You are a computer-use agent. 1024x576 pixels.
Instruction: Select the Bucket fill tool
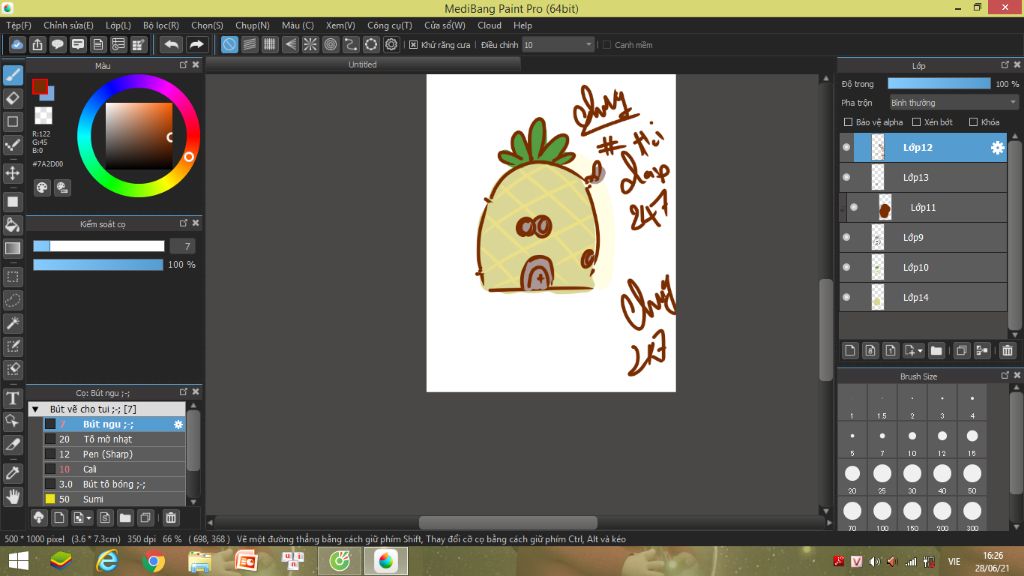tap(12, 225)
